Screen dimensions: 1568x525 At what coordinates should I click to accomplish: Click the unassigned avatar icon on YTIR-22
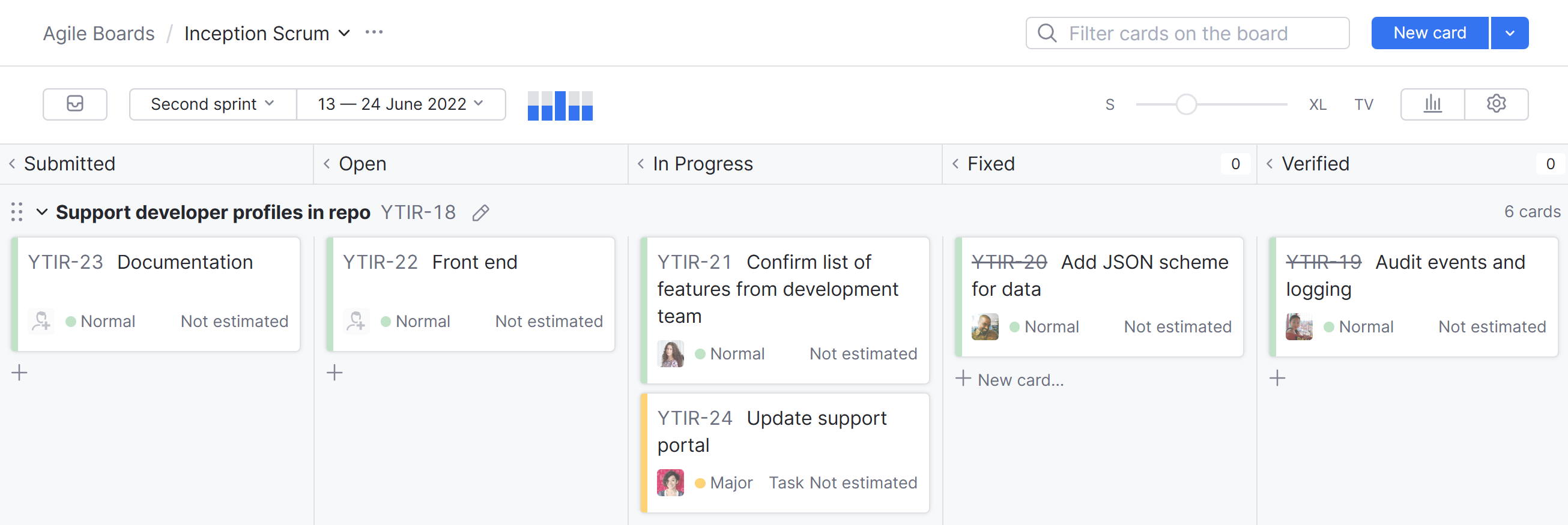coord(357,321)
